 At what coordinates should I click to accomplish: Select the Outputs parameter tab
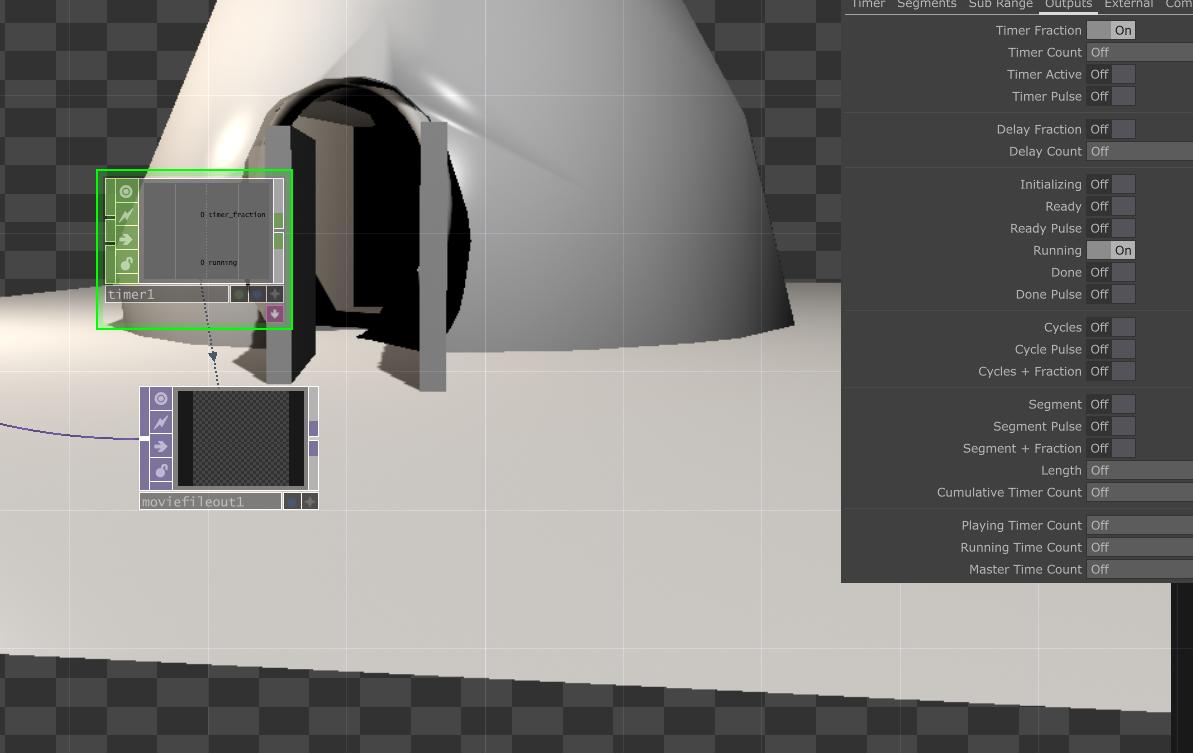[1068, 5]
